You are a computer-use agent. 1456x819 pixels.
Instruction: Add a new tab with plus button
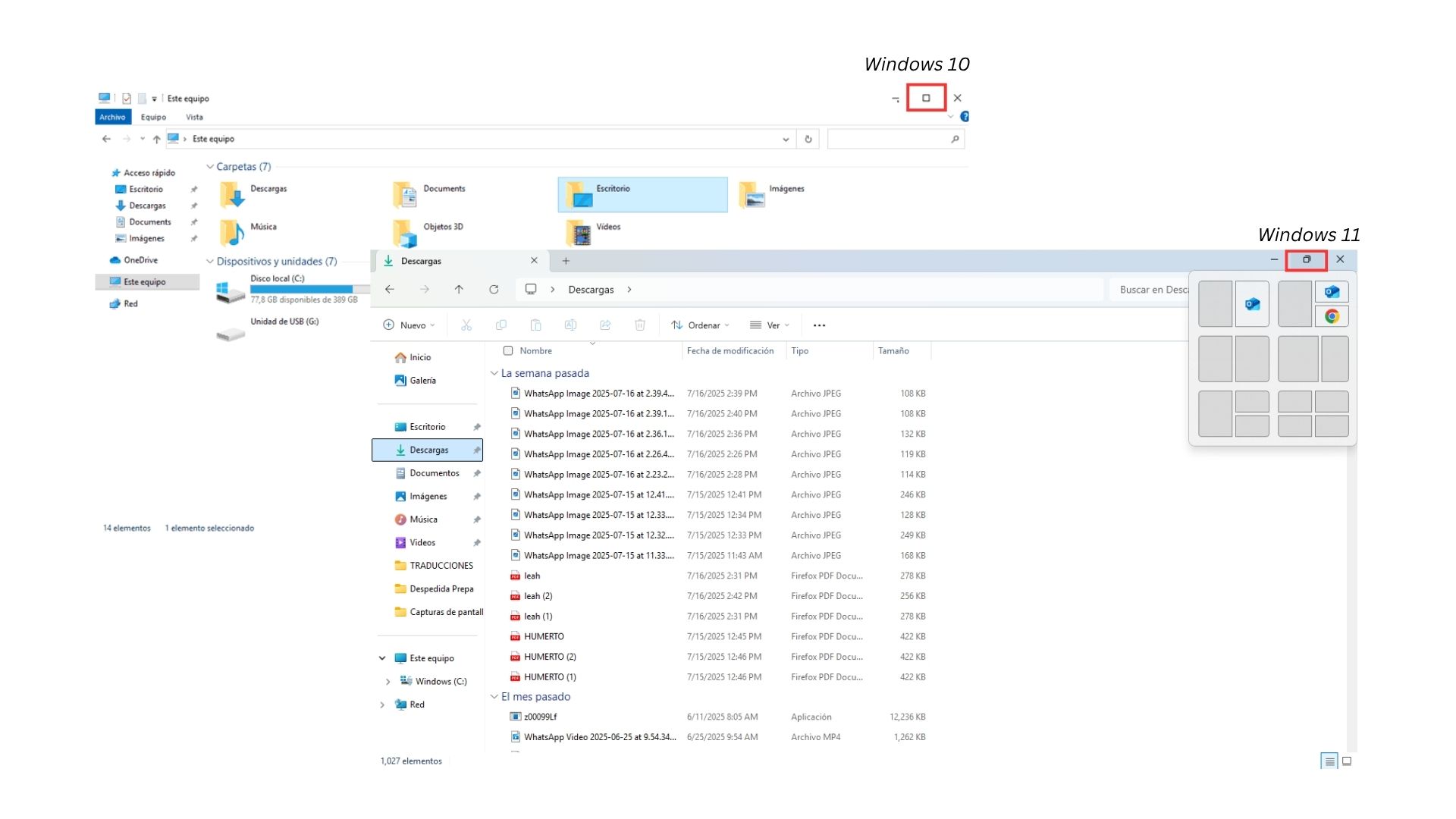pos(566,261)
